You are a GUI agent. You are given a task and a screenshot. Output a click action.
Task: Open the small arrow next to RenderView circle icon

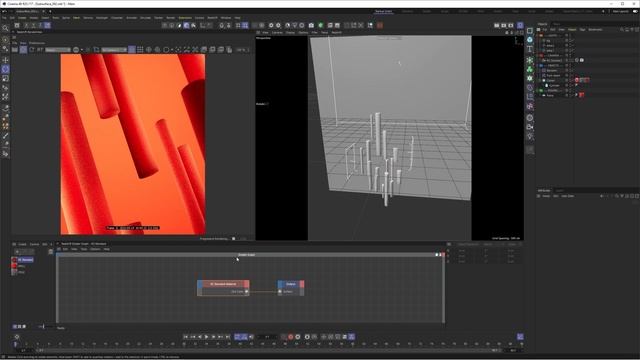[82, 50]
